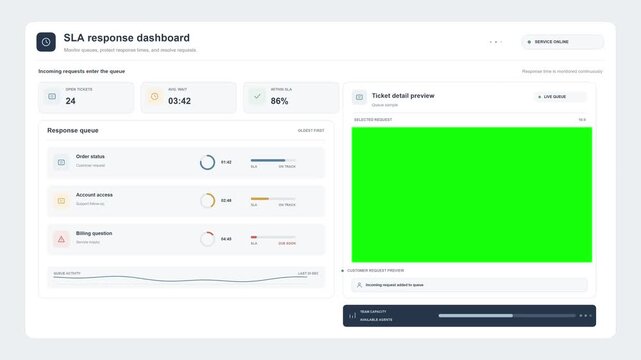Click the Order status SLA progress bar

(273, 160)
